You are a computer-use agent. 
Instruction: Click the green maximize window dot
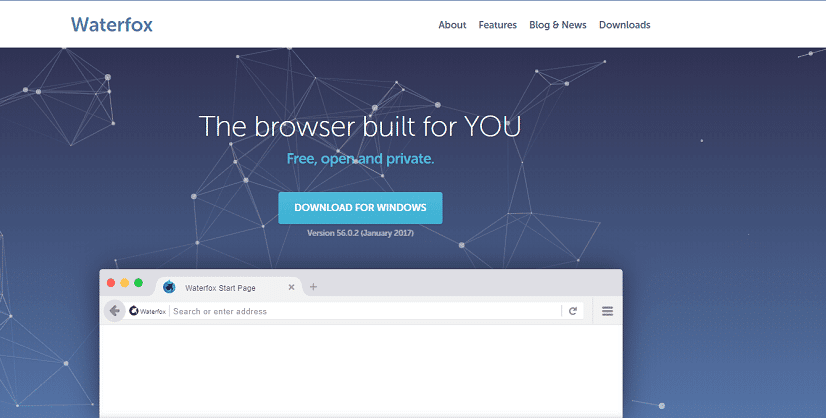coord(138,283)
